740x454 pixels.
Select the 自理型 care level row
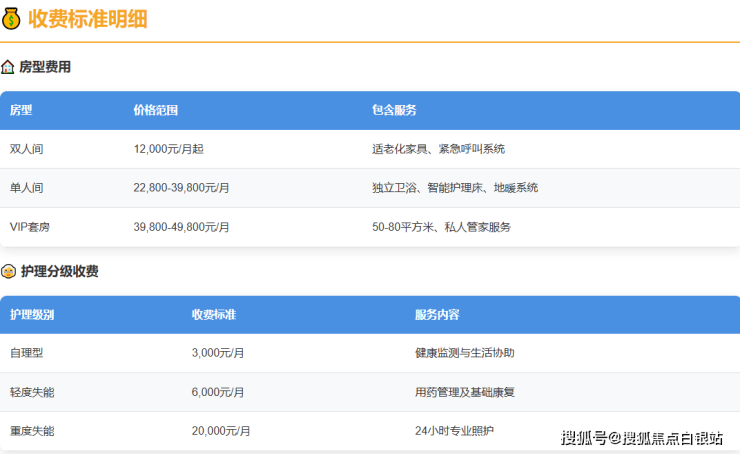27,353
